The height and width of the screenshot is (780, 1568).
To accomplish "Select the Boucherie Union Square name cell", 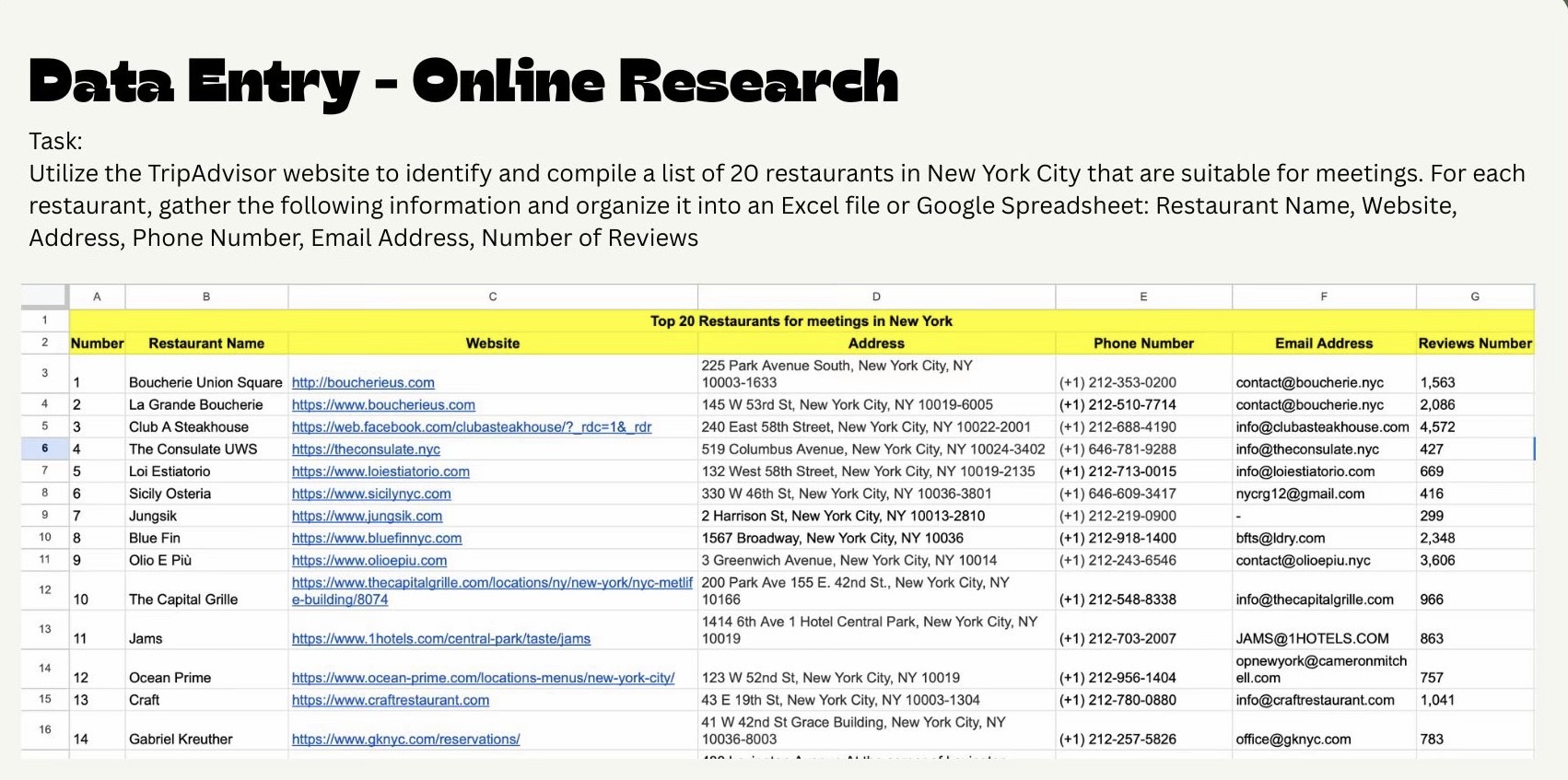I will point(206,375).
